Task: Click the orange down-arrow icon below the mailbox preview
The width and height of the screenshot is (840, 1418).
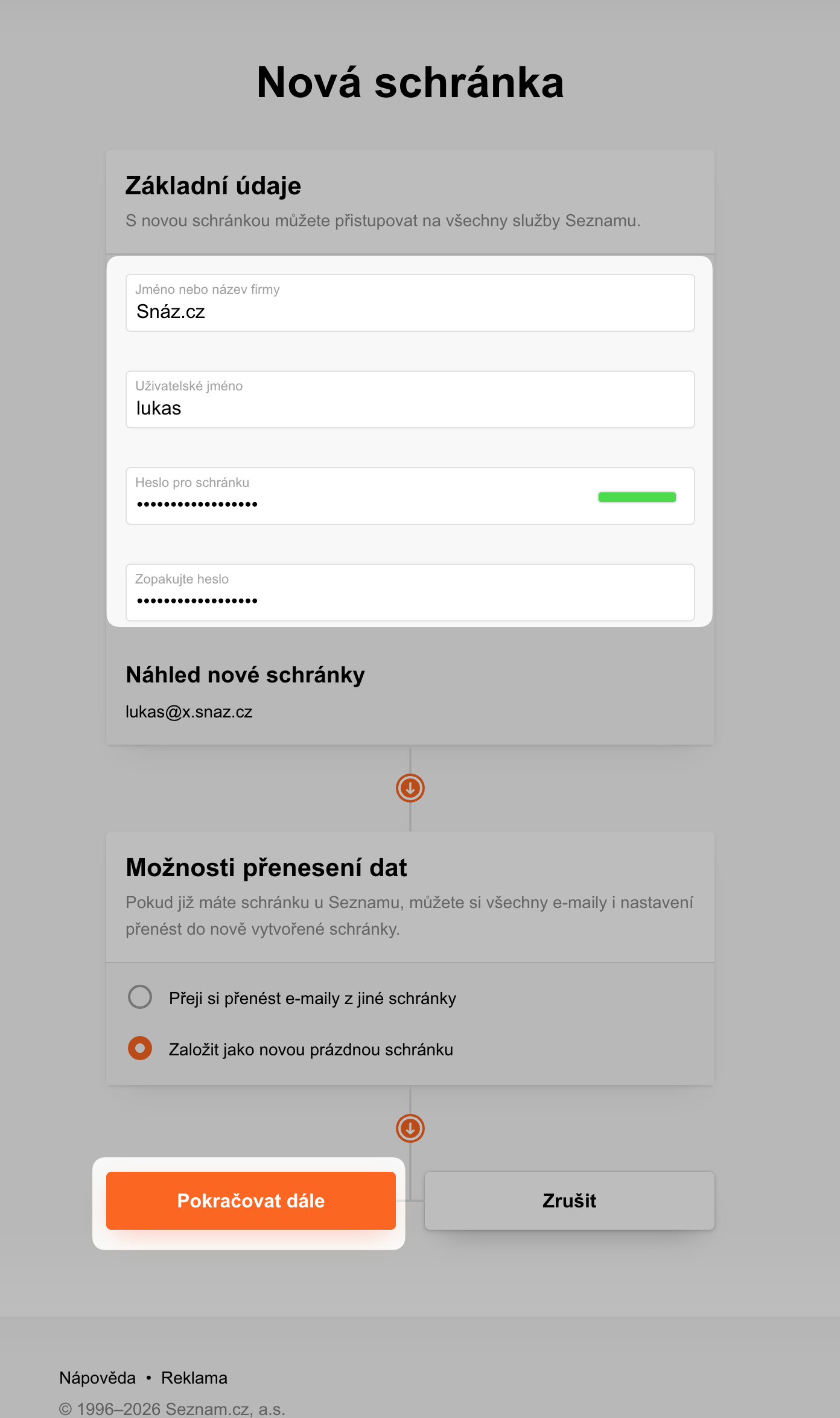Action: 410,788
